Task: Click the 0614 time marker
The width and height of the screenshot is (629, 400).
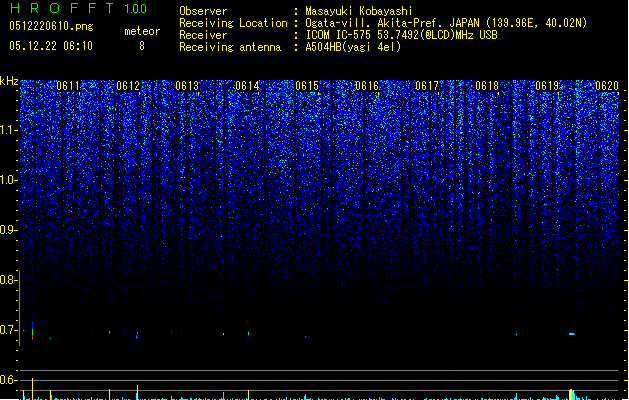Action: [x=248, y=86]
